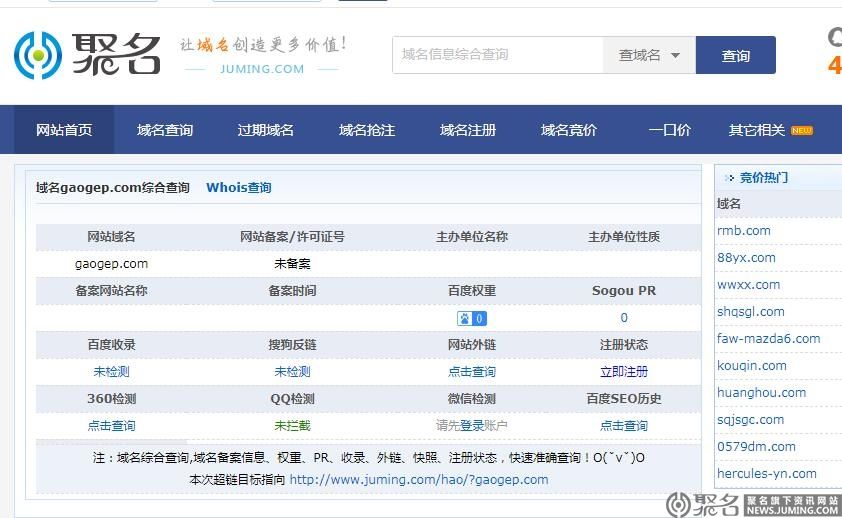The height and width of the screenshot is (518, 842).
Task: Click the 主办单位性质 column header
Action: (624, 237)
